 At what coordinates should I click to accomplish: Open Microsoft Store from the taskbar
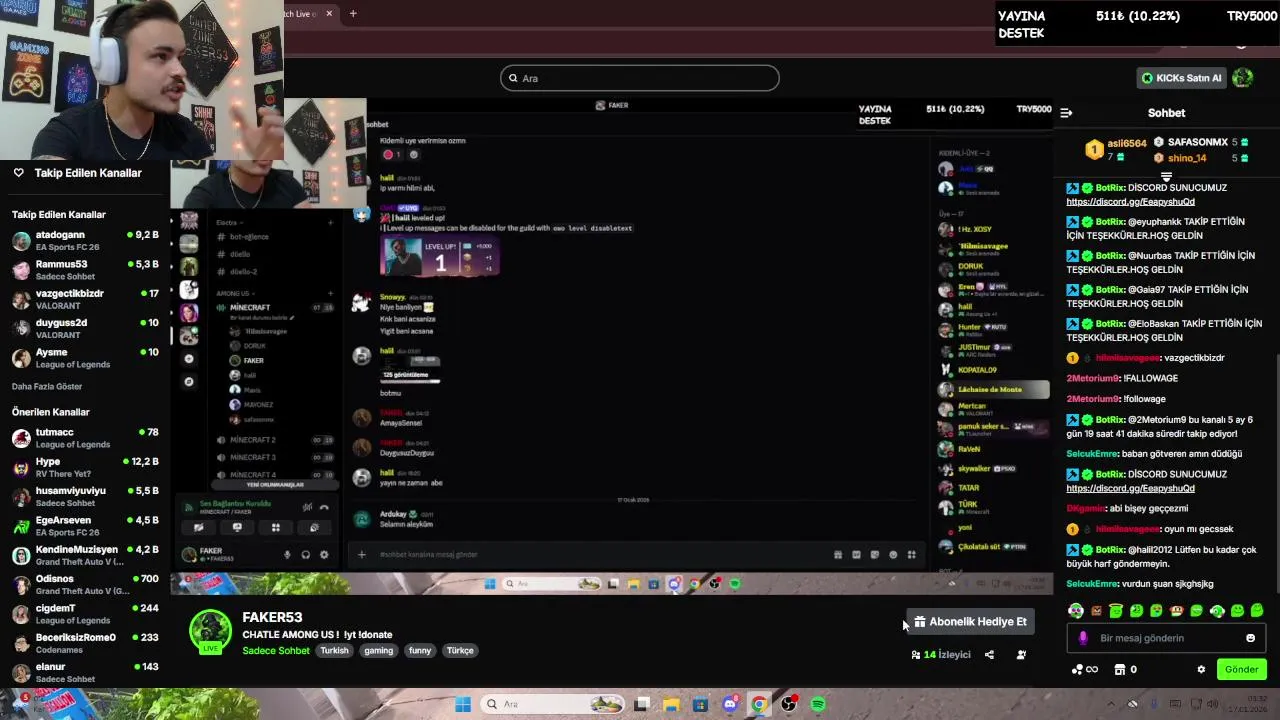click(x=700, y=704)
